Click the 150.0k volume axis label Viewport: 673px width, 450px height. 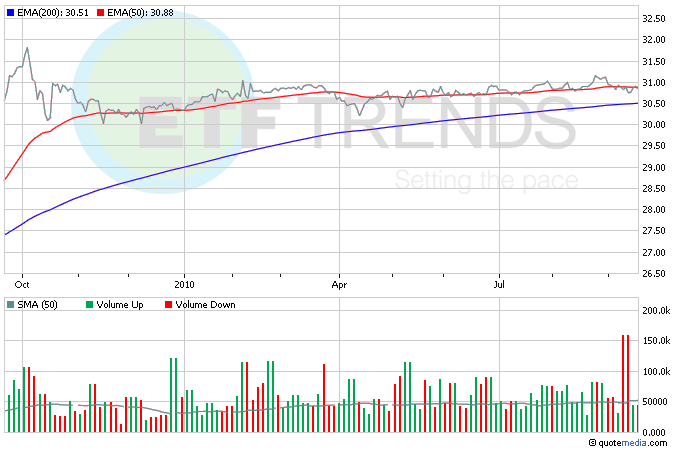[656, 341]
